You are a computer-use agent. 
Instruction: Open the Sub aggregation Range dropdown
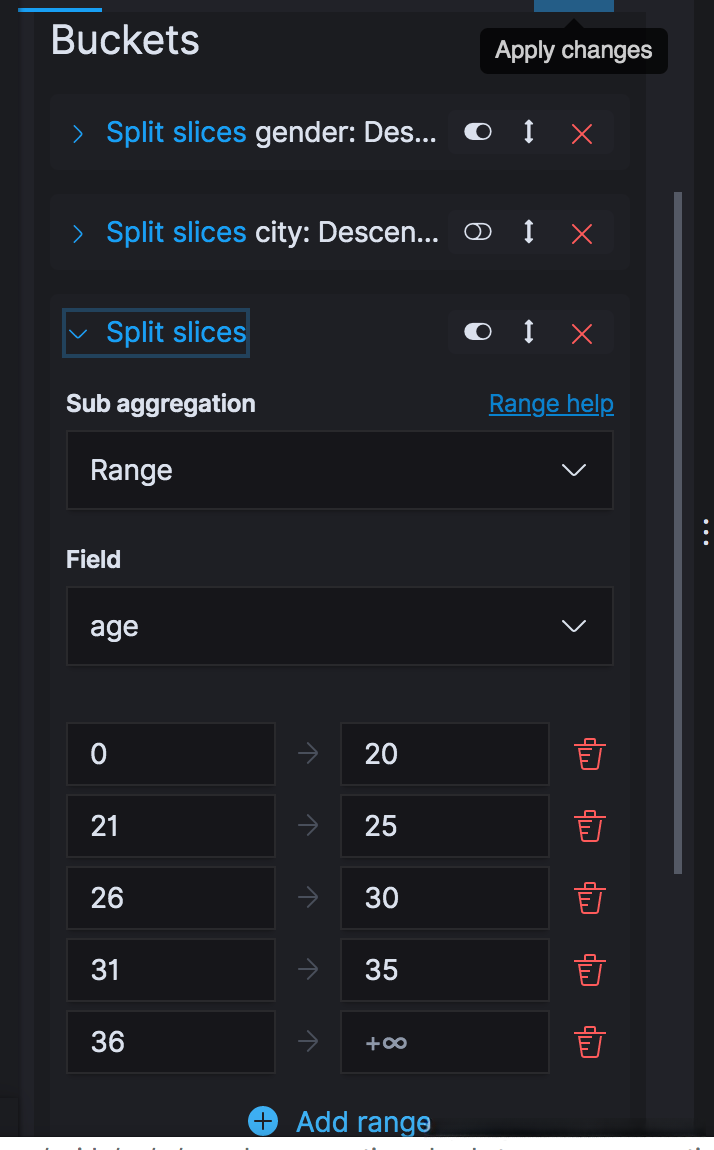point(339,470)
